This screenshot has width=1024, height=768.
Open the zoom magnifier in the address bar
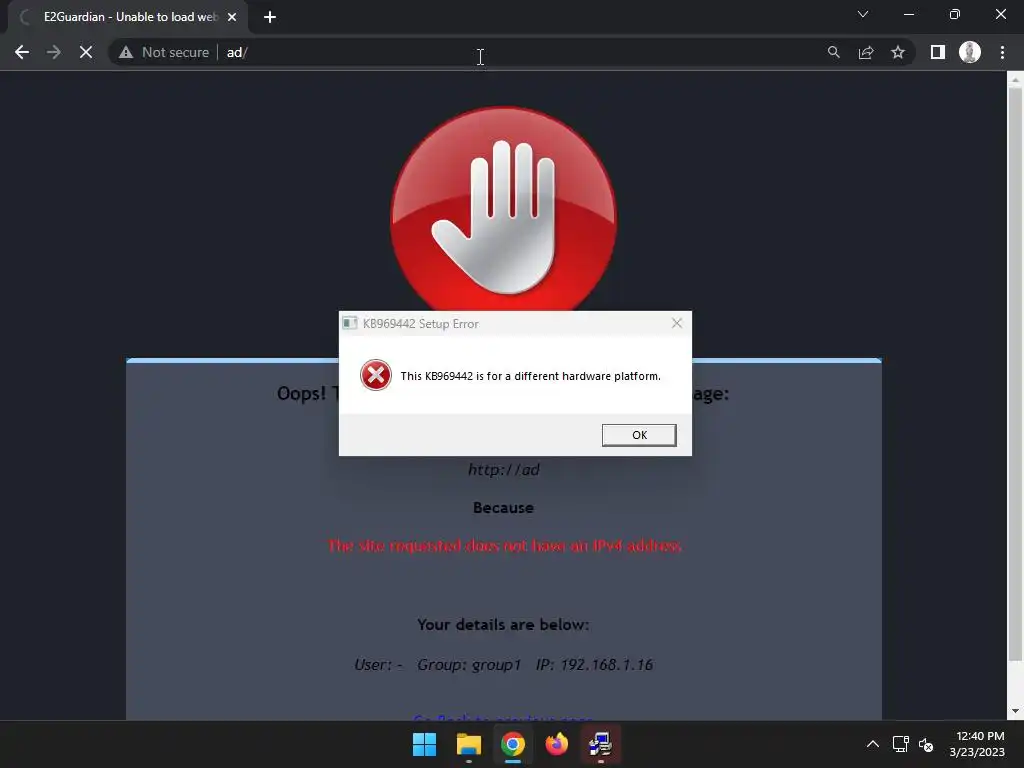[833, 52]
